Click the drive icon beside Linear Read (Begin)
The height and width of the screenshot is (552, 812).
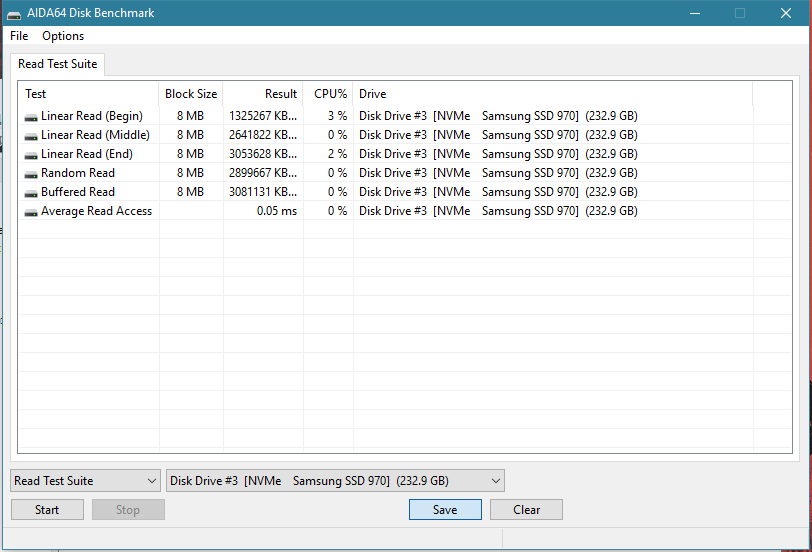click(x=31, y=118)
